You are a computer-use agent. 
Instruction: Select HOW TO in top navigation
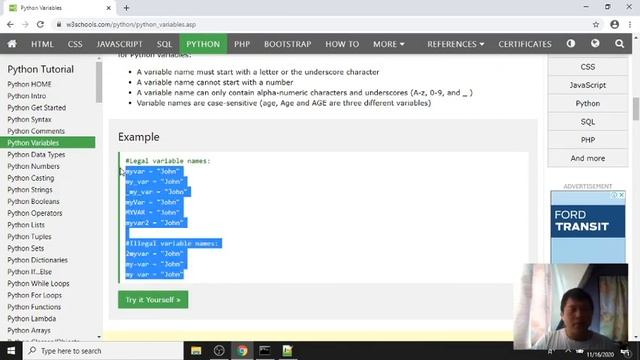[342, 44]
